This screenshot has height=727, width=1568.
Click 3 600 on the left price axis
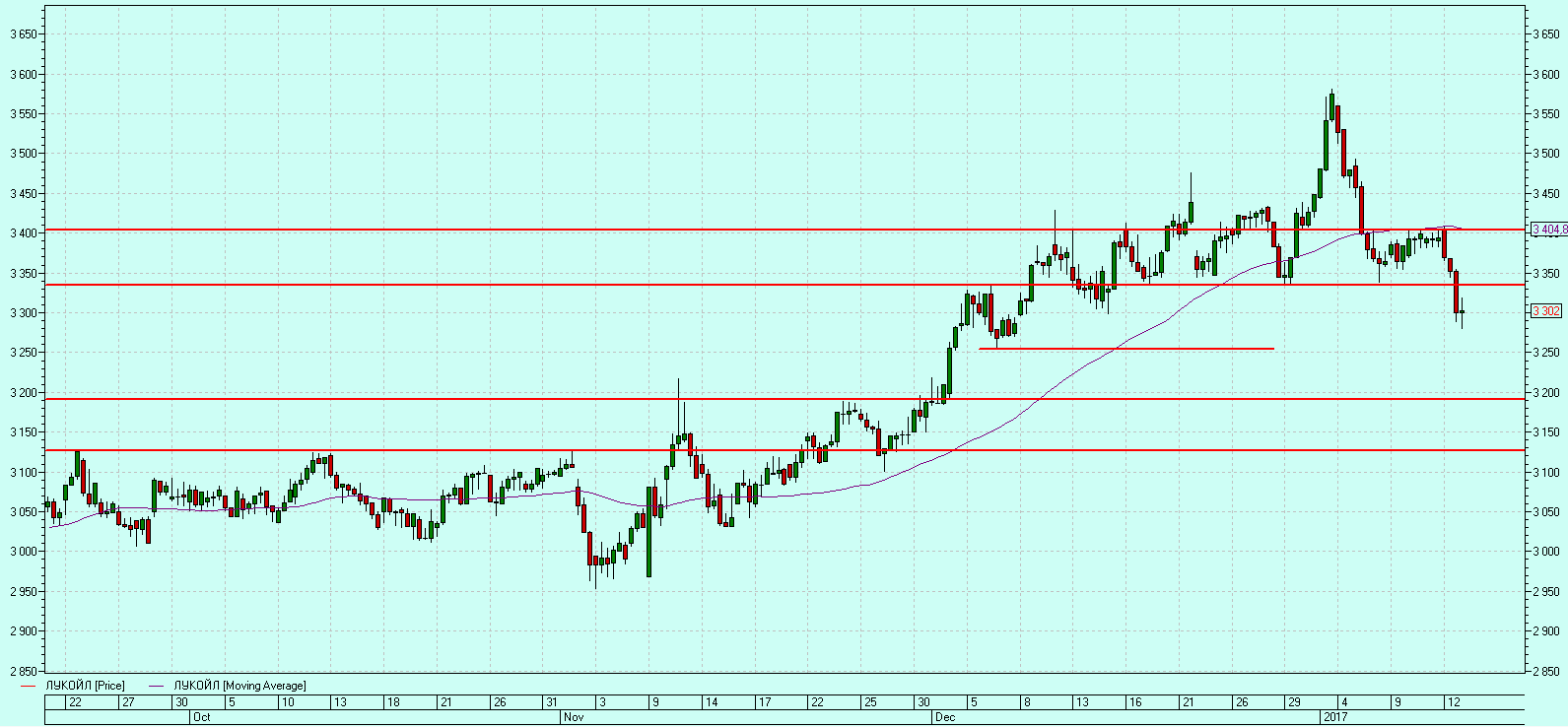[x=22, y=74]
